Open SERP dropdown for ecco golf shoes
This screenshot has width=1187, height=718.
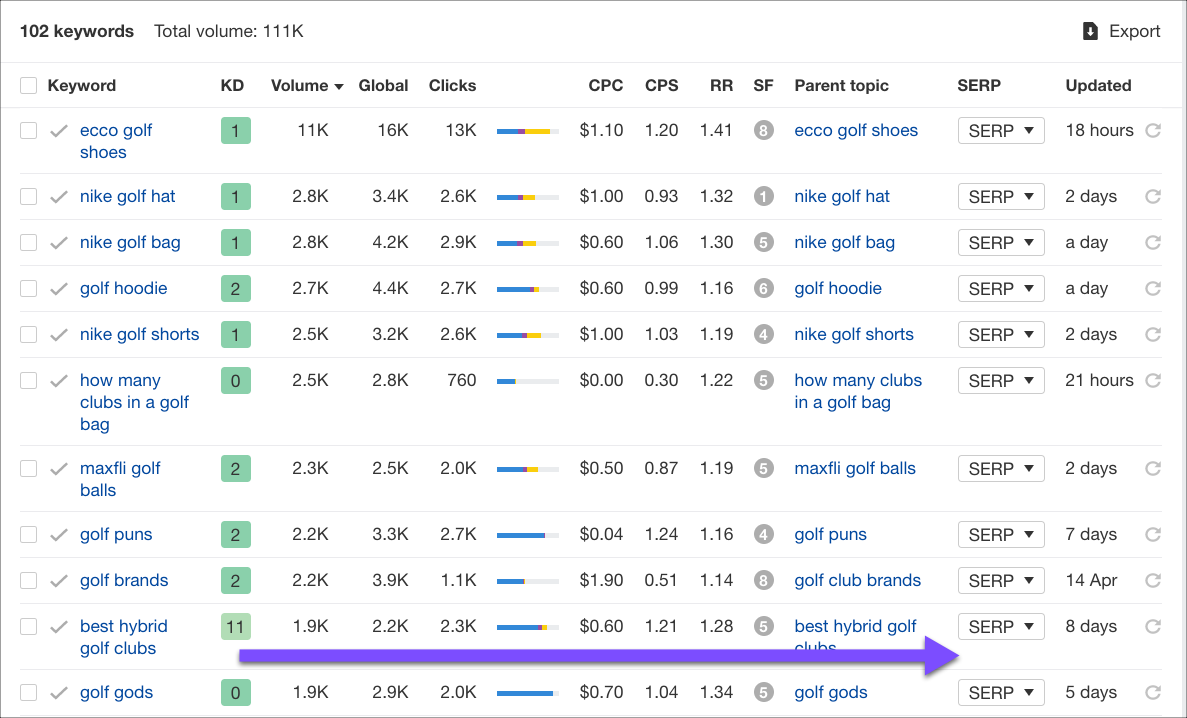pos(1001,130)
